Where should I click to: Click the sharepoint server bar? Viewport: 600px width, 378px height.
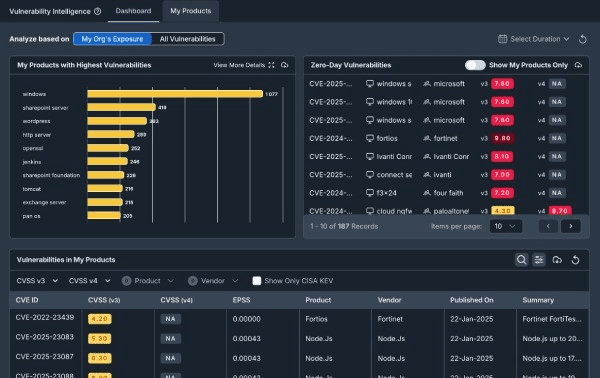(x=121, y=108)
